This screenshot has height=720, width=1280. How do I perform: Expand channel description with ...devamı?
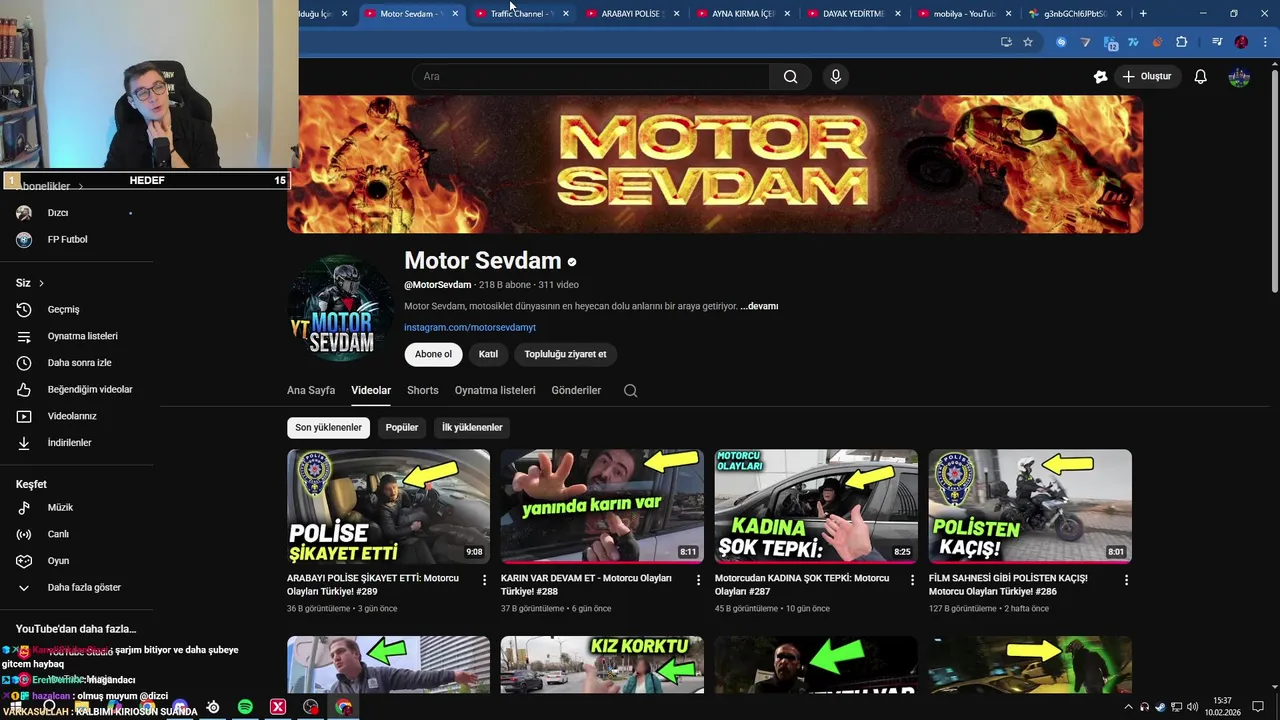(x=759, y=306)
